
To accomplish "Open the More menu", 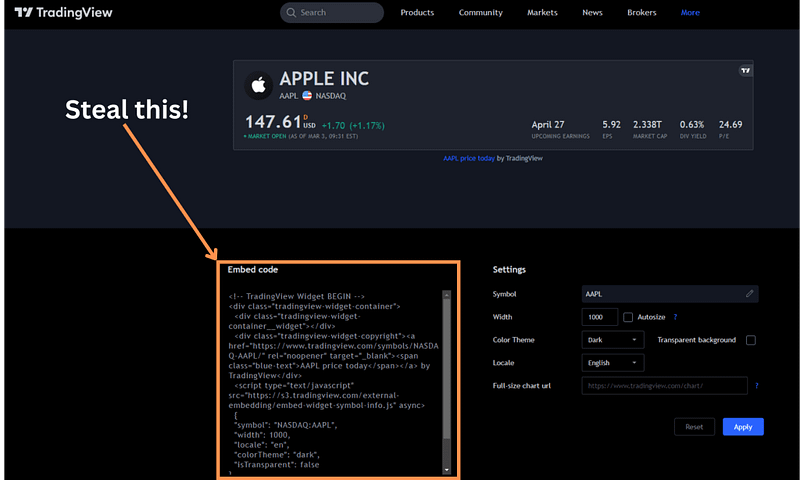I will coord(690,12).
